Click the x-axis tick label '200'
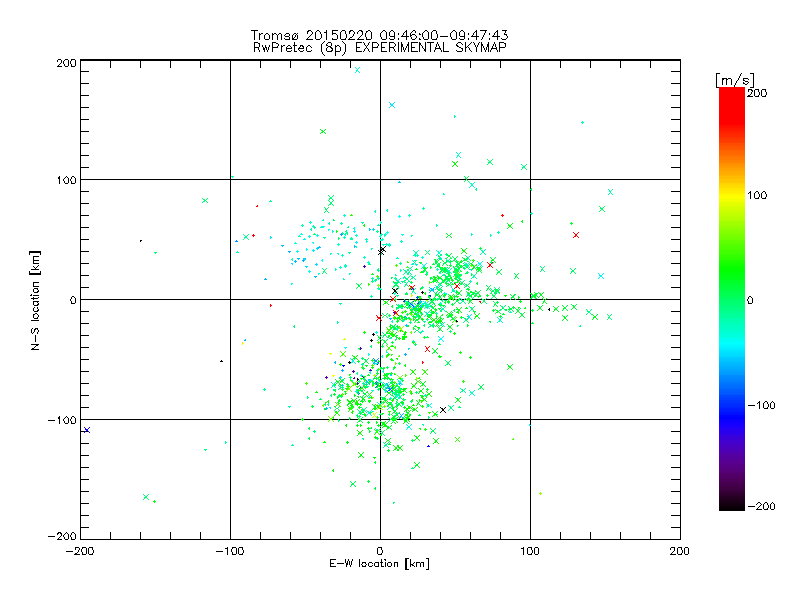800x600 pixels. pos(680,551)
